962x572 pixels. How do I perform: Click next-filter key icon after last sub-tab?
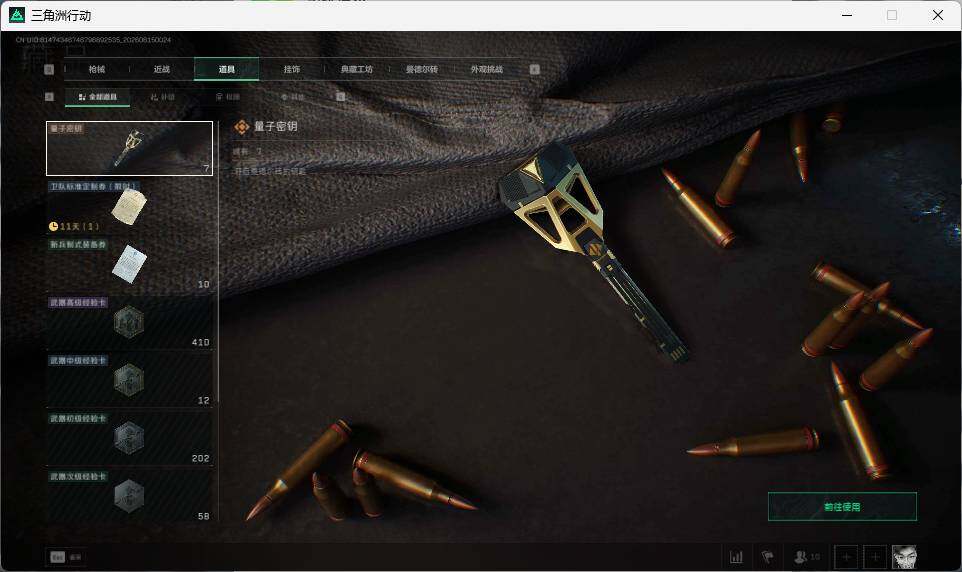coord(341,97)
